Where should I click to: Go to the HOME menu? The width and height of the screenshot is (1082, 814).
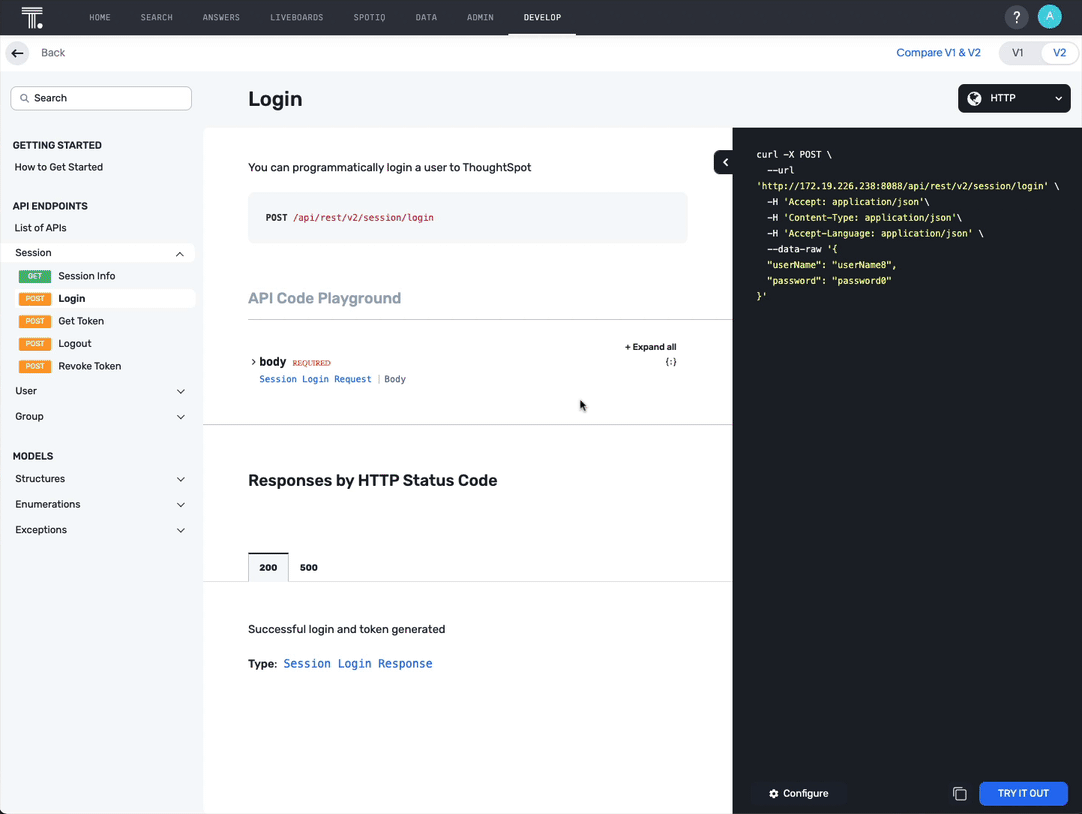click(x=100, y=18)
